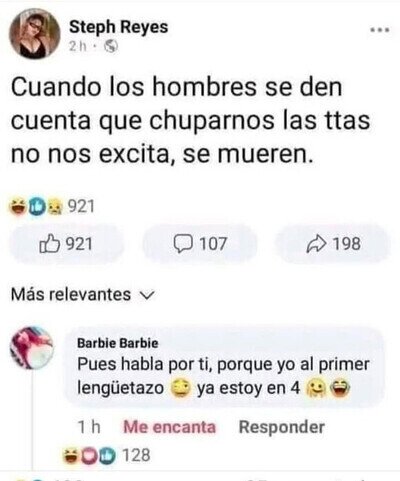Click the laughing reaction emoji on post
This screenshot has width=400, height=481.
click(19, 206)
